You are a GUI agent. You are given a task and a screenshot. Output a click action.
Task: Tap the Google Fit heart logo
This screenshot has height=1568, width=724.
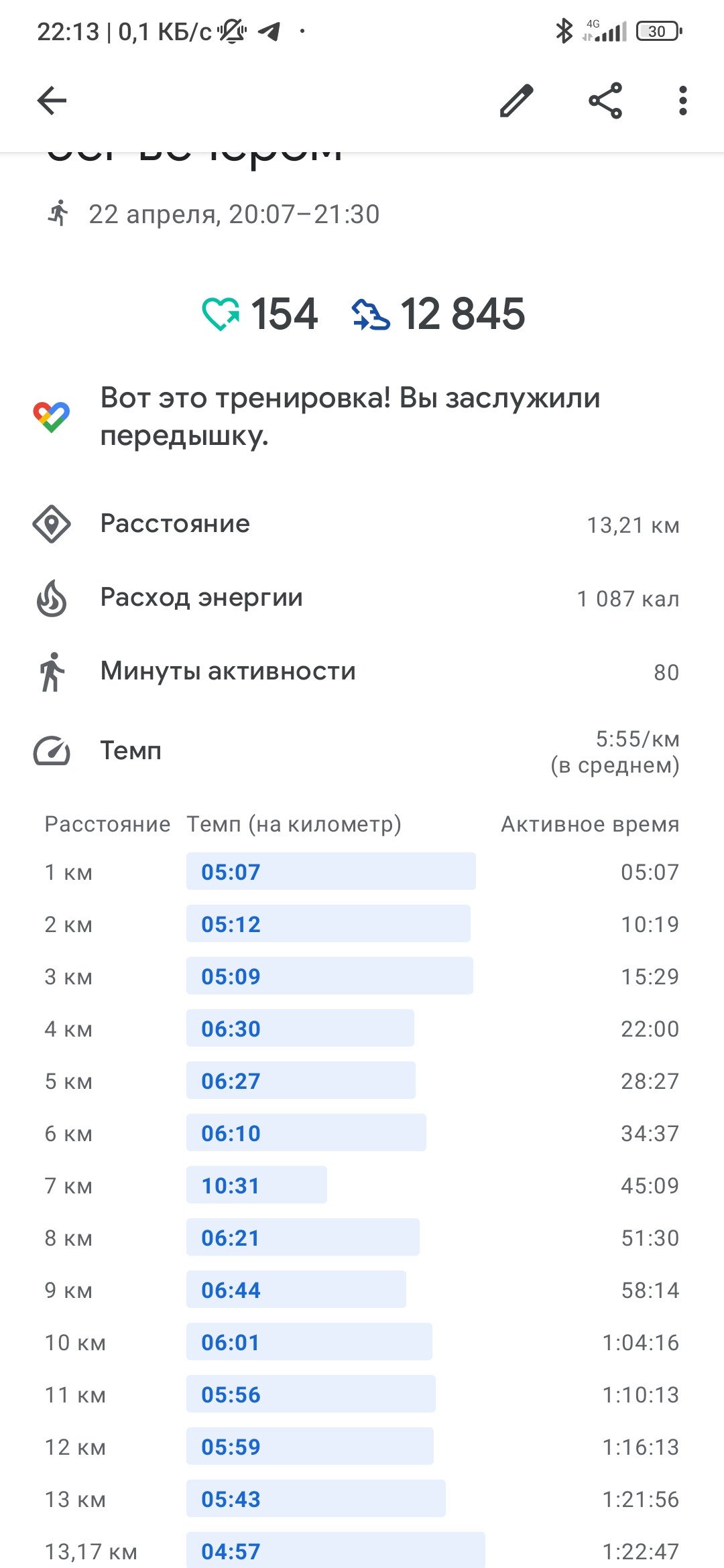coord(52,417)
